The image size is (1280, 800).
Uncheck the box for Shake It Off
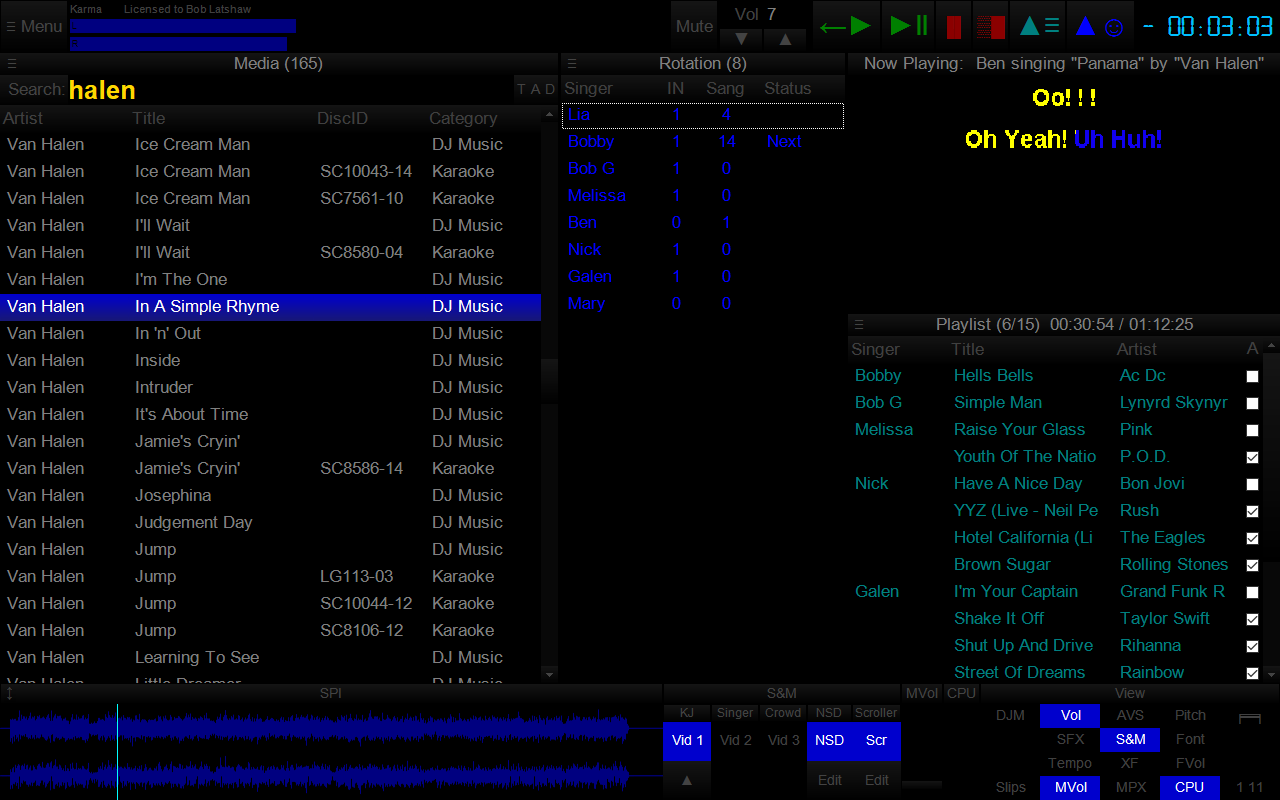[1252, 620]
